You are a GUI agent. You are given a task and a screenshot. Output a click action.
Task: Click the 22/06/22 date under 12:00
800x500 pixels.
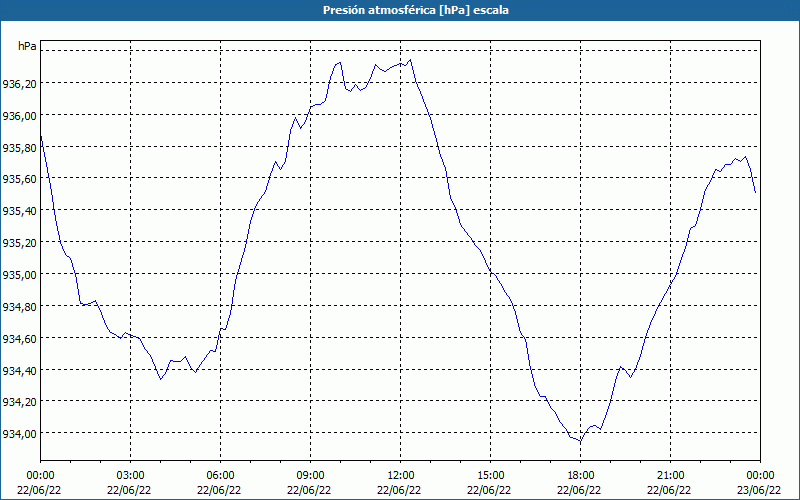tap(399, 490)
